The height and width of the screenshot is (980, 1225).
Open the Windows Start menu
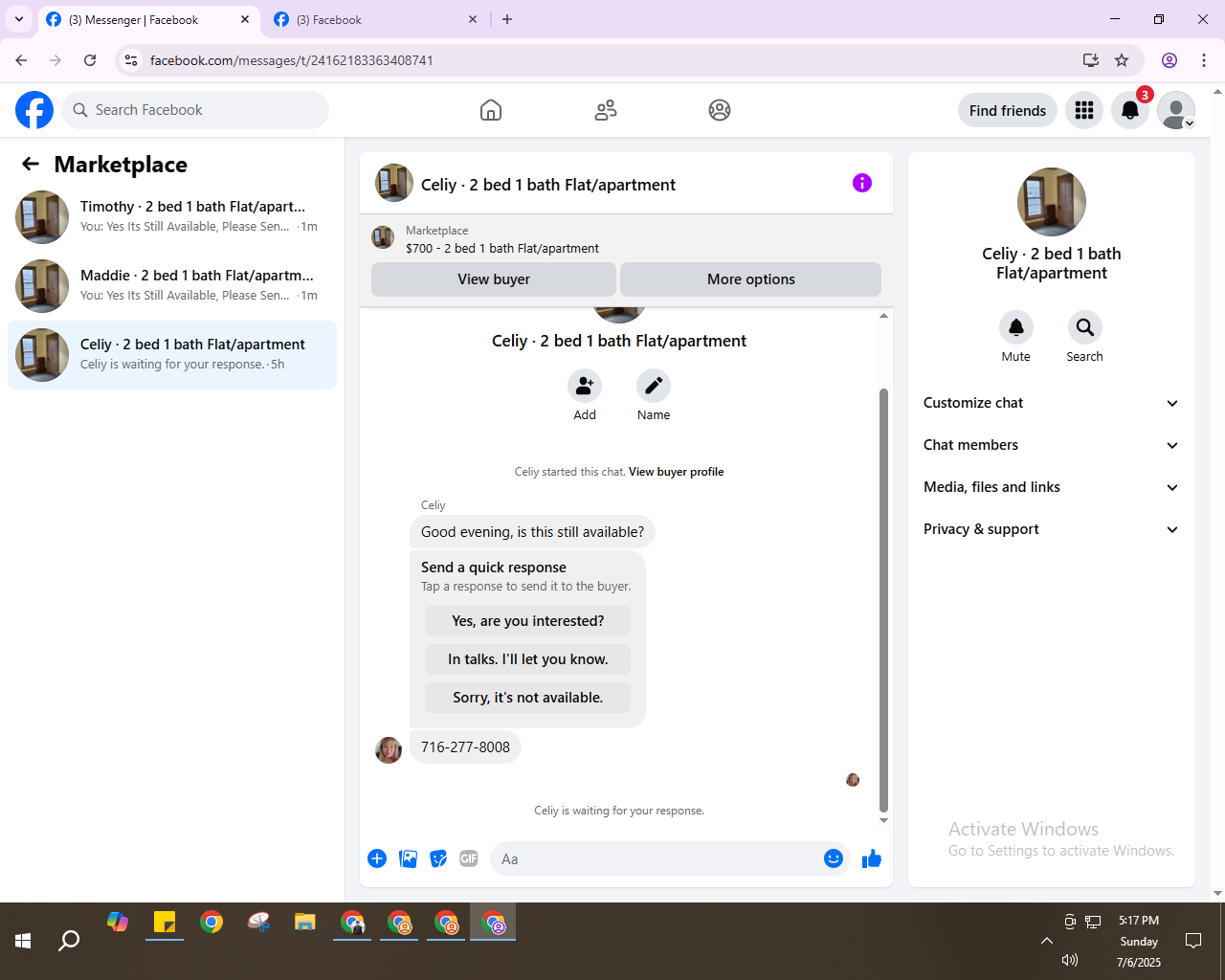pos(23,941)
